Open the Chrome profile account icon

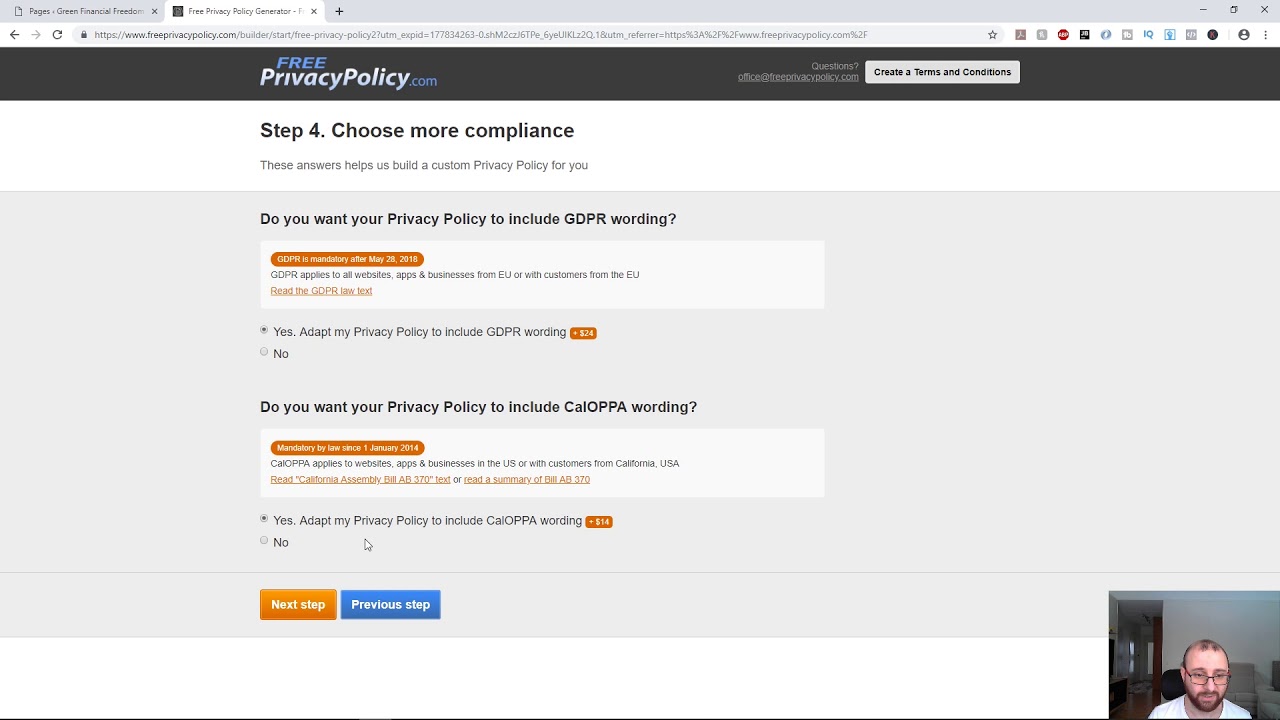(1244, 35)
